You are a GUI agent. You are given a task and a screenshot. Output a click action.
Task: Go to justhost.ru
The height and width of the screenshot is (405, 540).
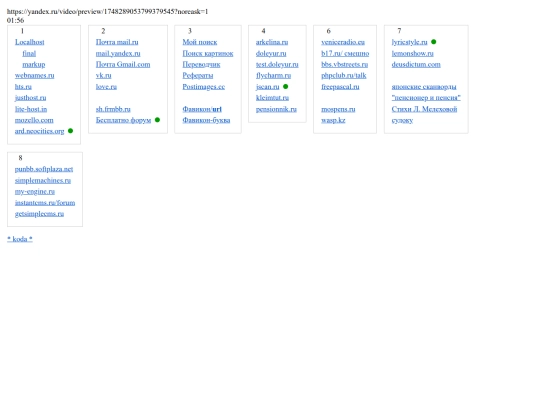[30, 98]
